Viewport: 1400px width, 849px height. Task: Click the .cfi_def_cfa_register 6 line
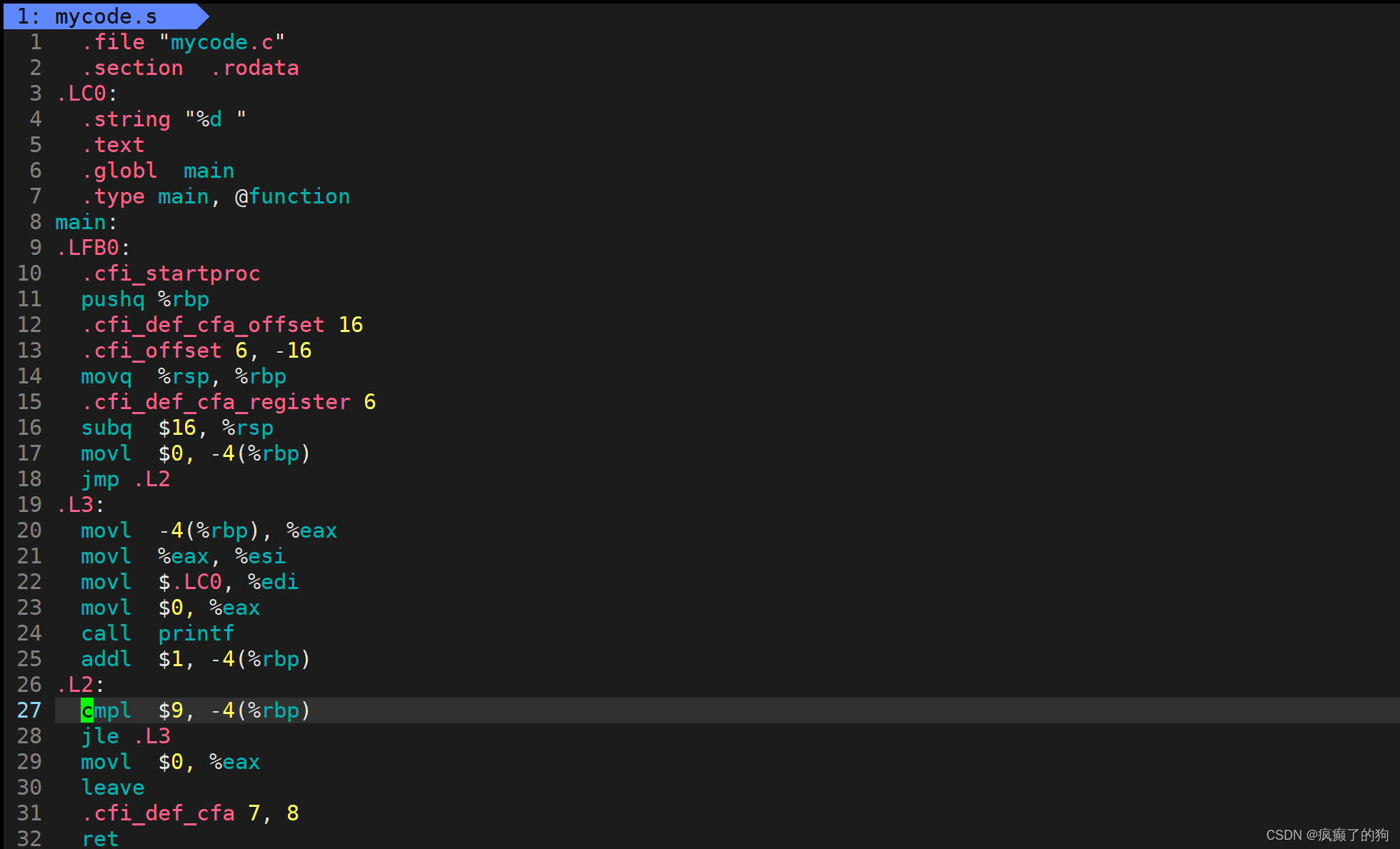point(229,402)
